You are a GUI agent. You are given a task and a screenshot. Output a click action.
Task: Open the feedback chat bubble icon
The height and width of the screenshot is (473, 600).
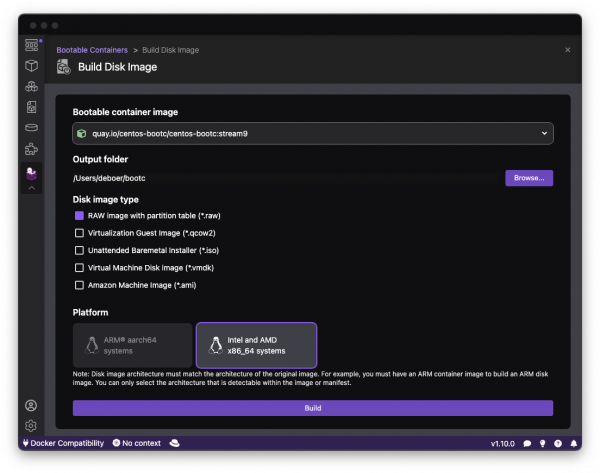pyautogui.click(x=527, y=444)
